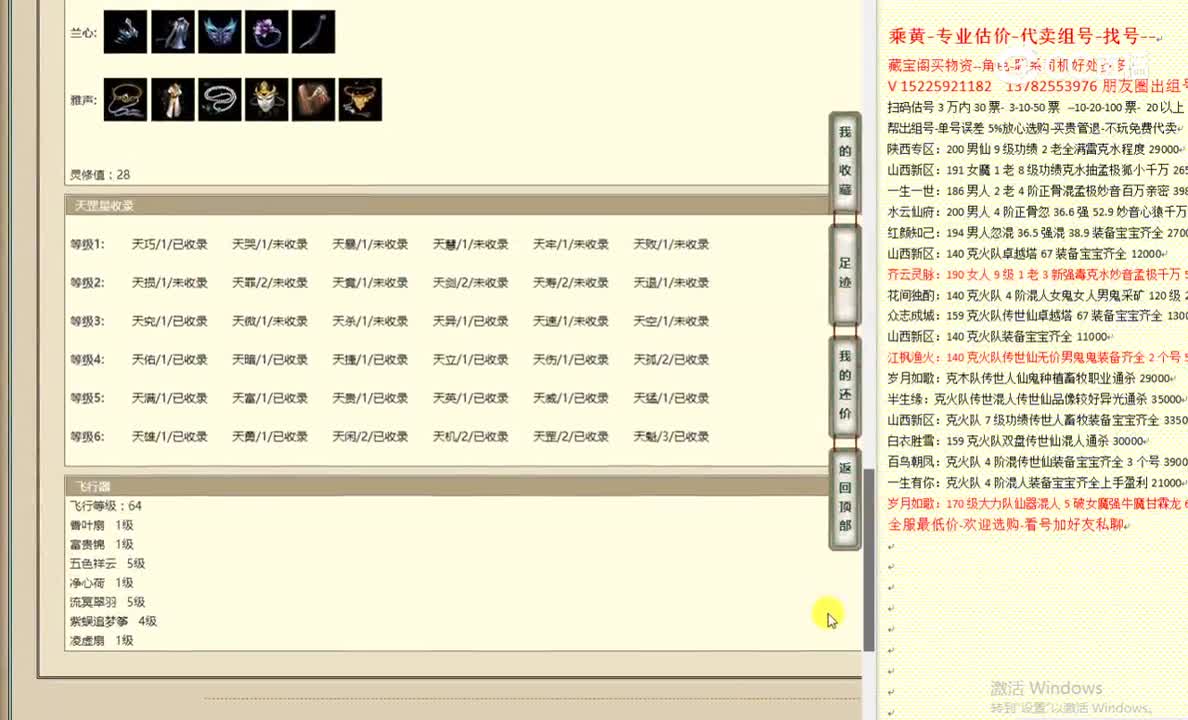1188x720 pixels.
Task: Click the 紫蜈追梦筝 4级 row
Action: (114, 621)
